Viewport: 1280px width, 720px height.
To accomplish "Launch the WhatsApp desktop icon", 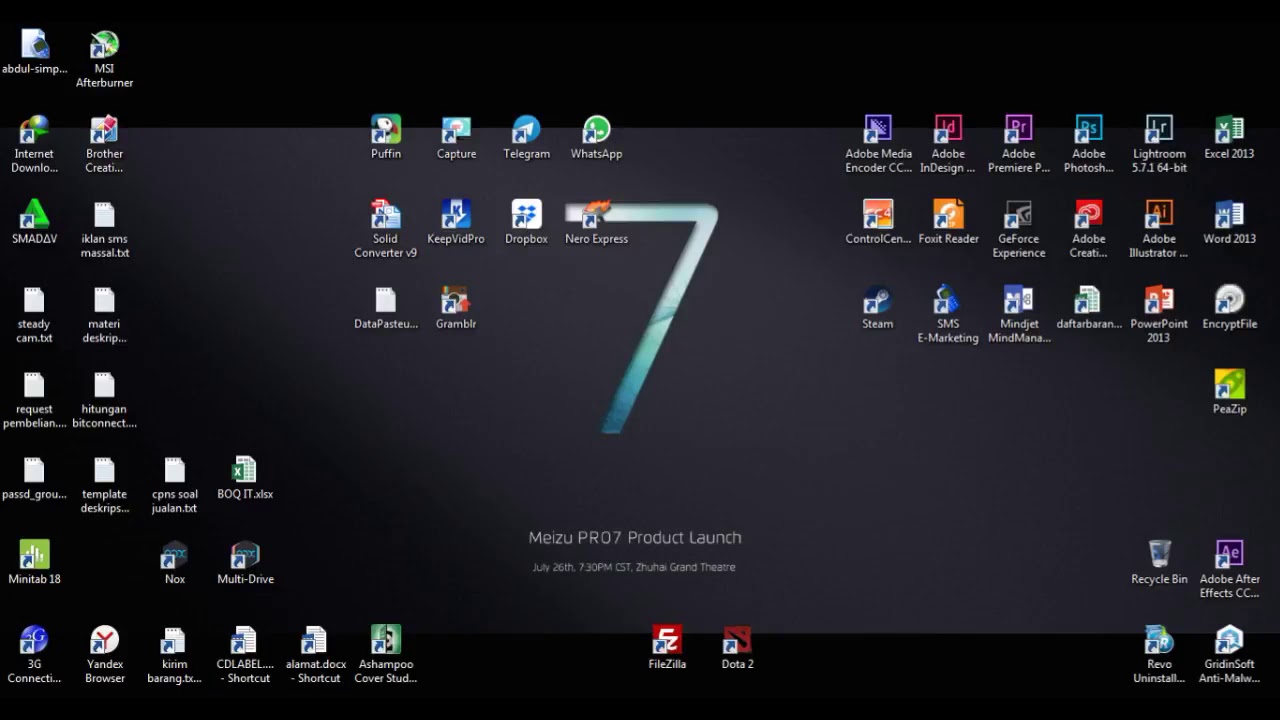I will coord(596,130).
